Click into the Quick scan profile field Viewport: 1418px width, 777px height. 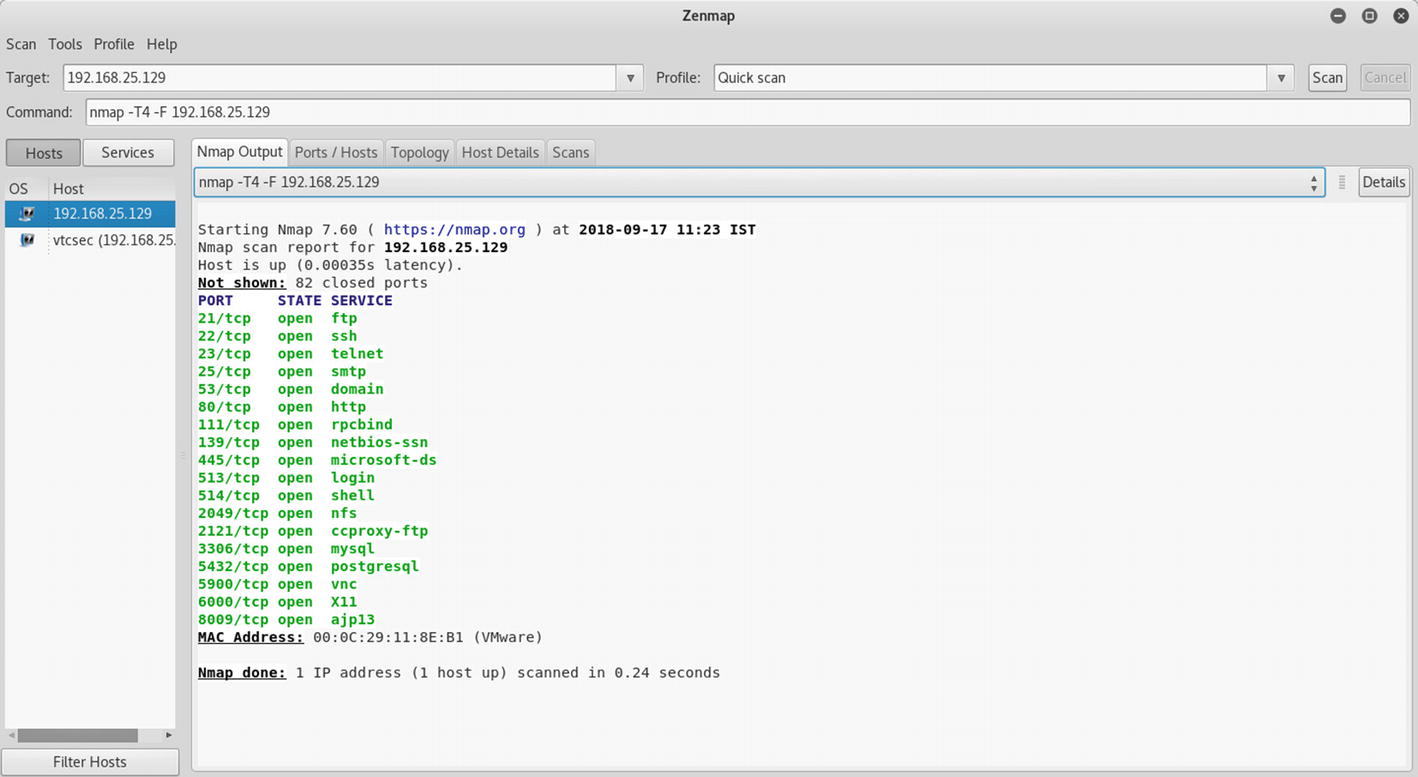tap(991, 78)
